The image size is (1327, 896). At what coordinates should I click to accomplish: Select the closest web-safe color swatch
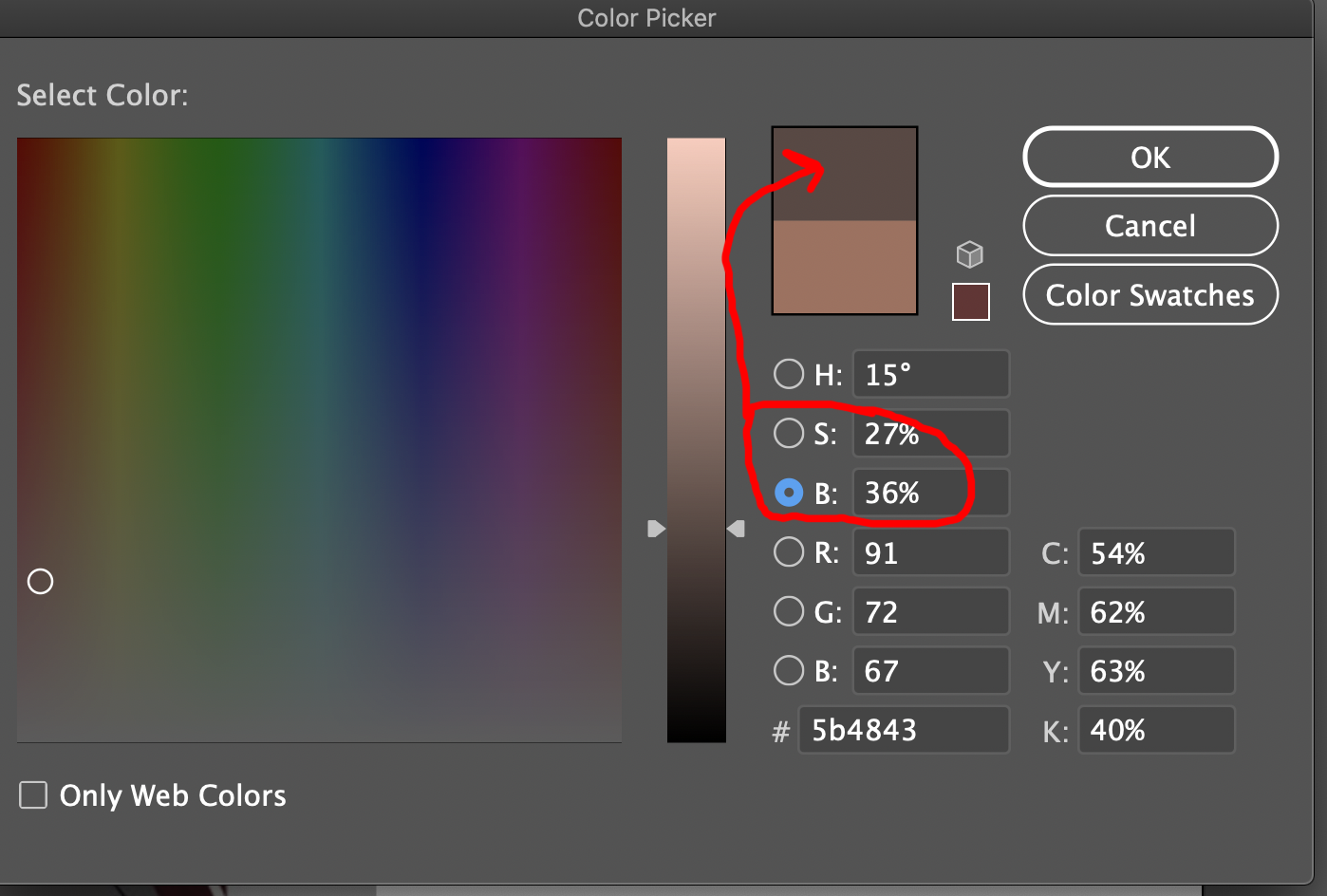coord(969,302)
